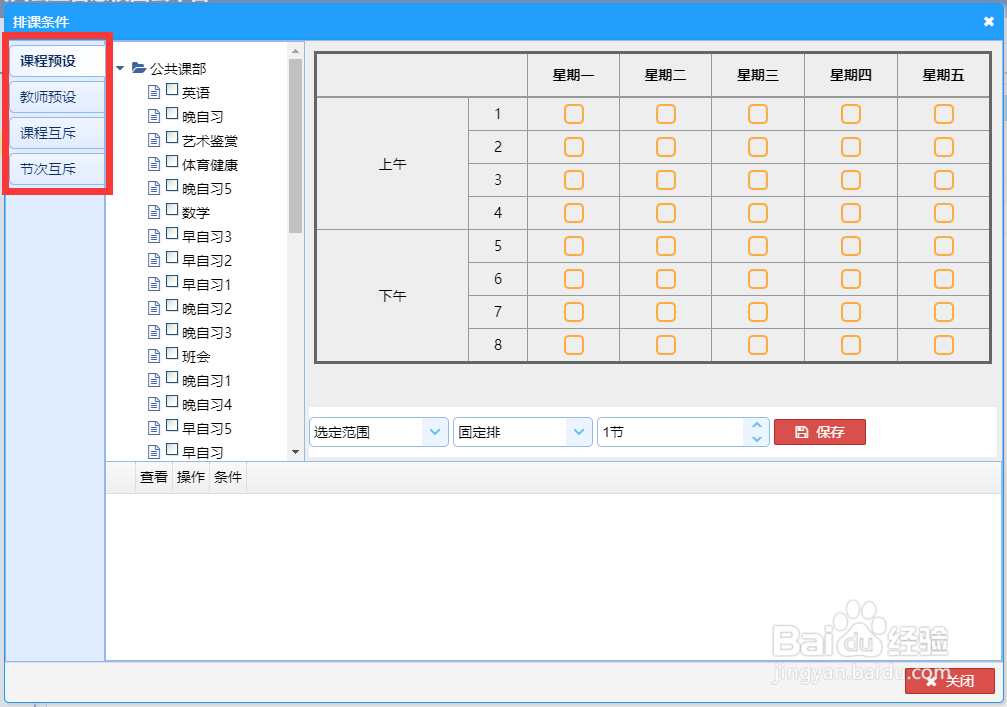Click the folder icon beside 公共课部
Image resolution: width=1007 pixels, height=707 pixels.
pyautogui.click(x=137, y=68)
